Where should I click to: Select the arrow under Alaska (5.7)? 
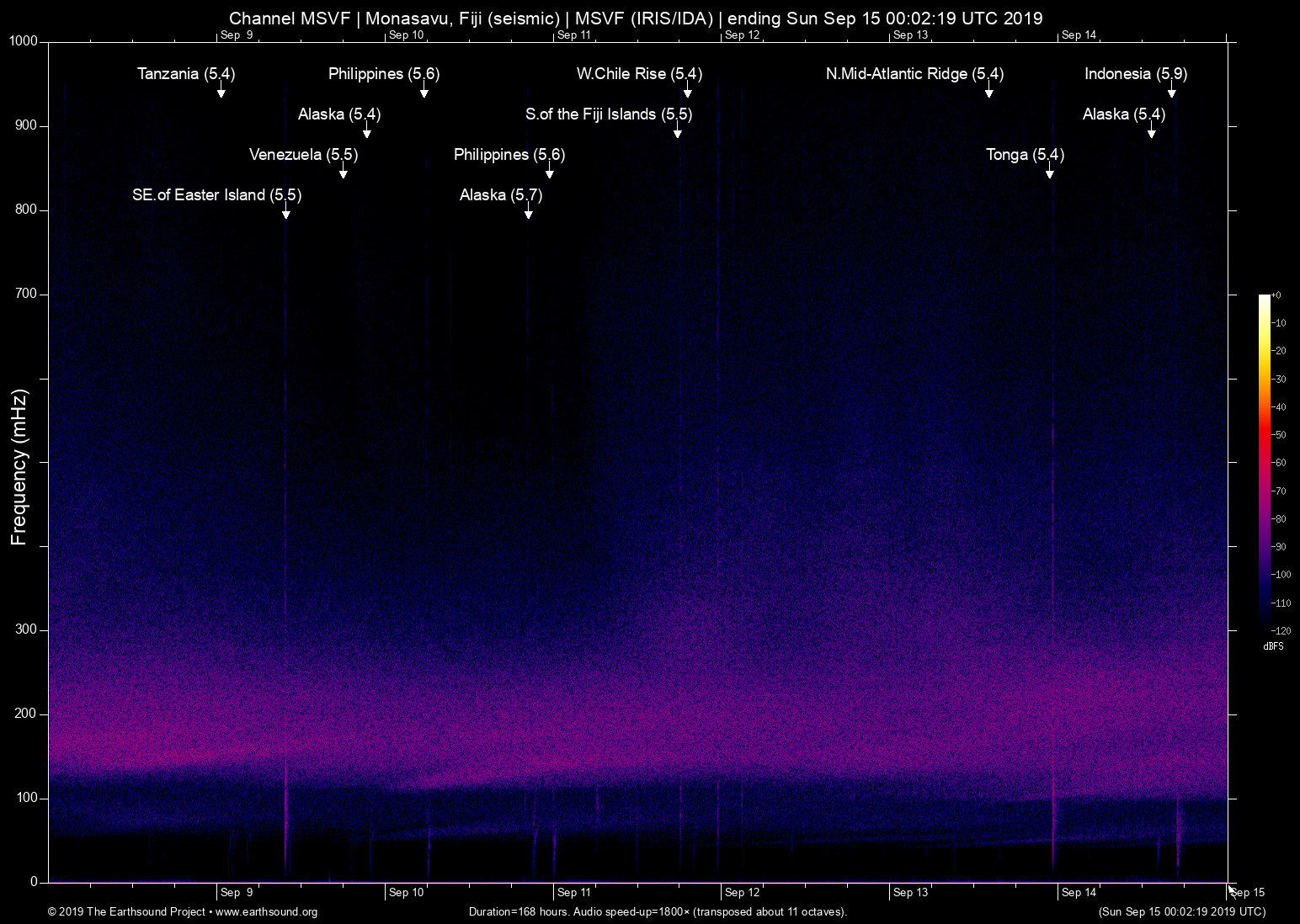528,213
